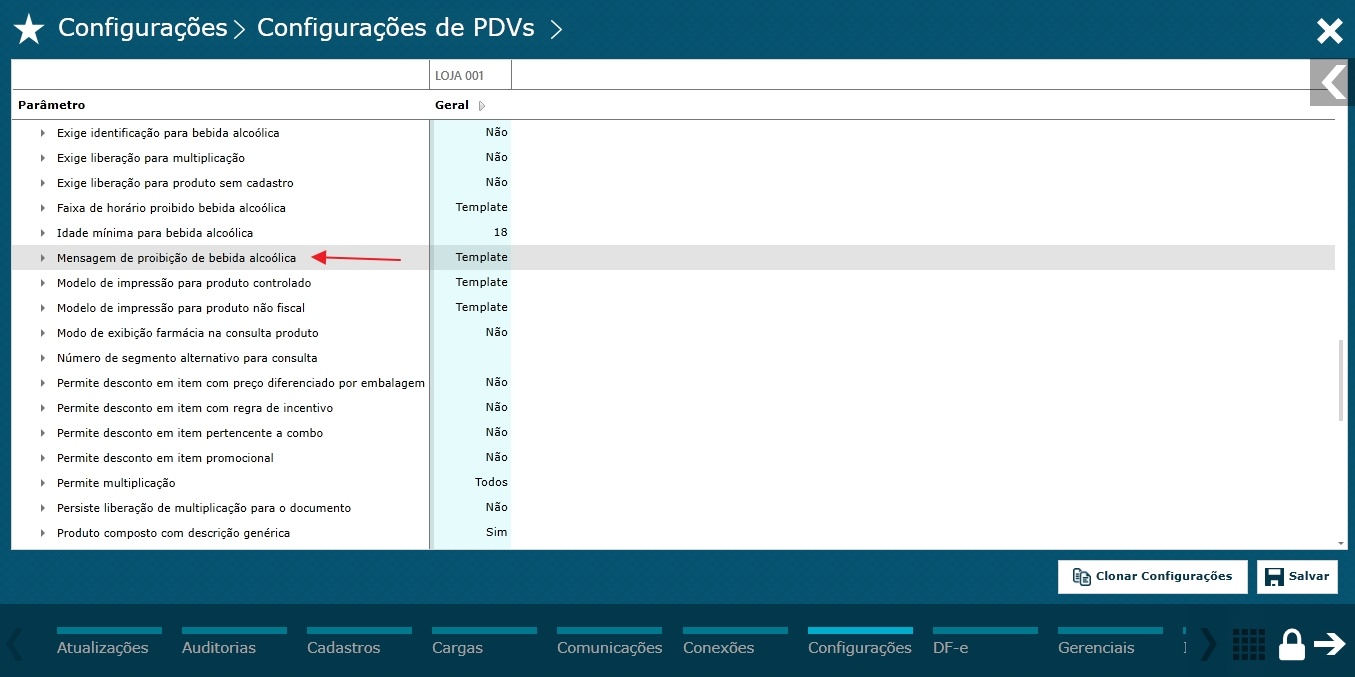Expand Modelo de impressão para produto não fiscal
1355x677 pixels.
[43, 308]
